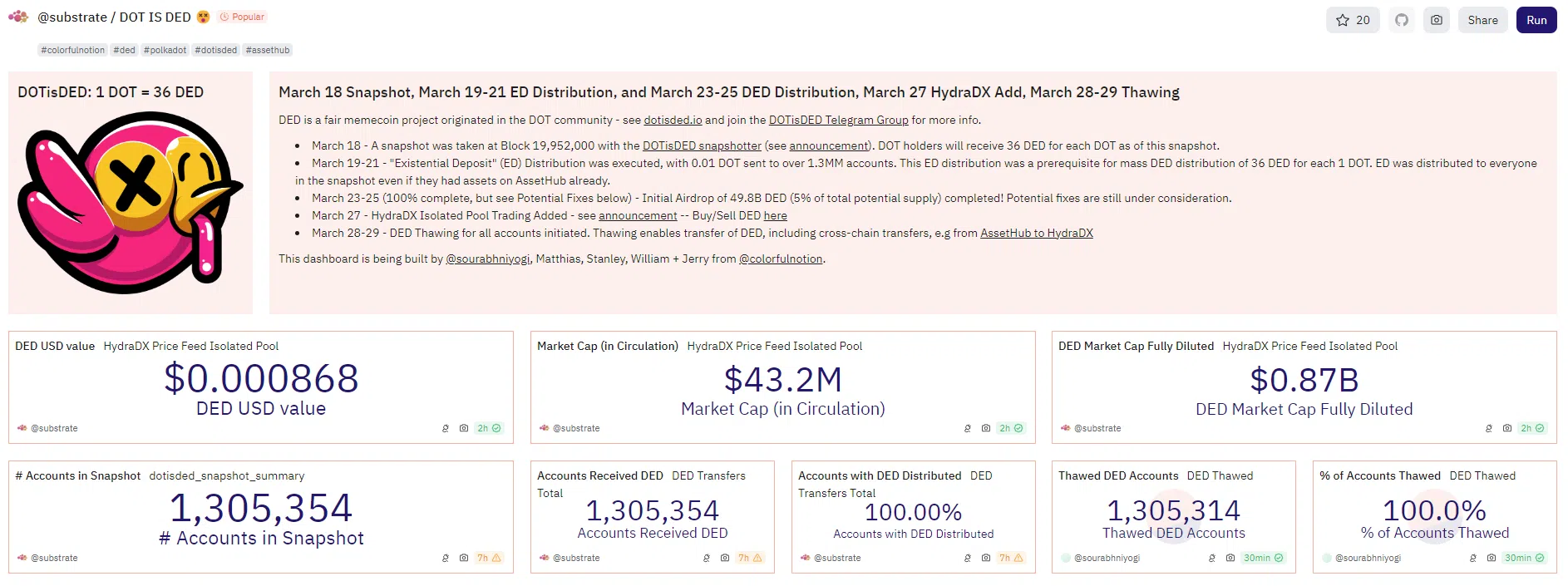The height and width of the screenshot is (586, 1568).
Task: Open query icon on Thawed DED Accounts card
Action: pos(1212,559)
